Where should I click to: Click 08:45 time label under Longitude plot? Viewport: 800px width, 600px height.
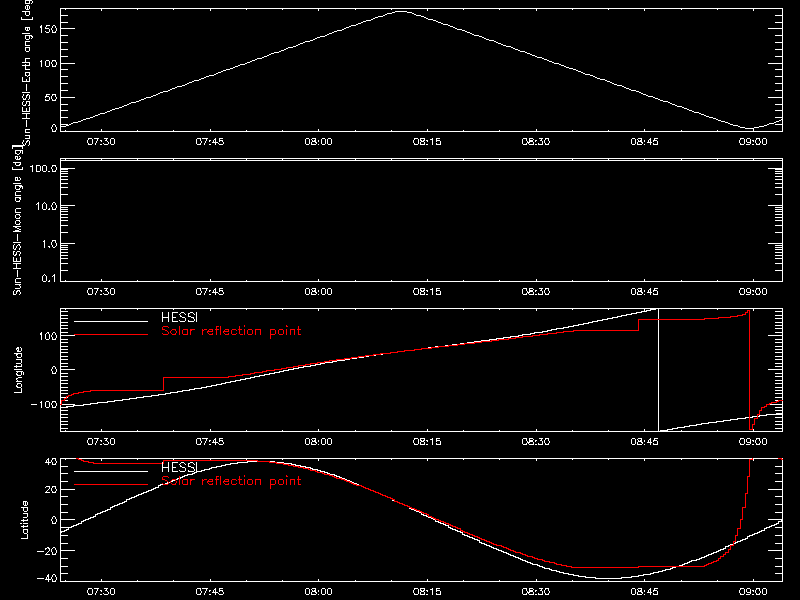pyautogui.click(x=644, y=442)
